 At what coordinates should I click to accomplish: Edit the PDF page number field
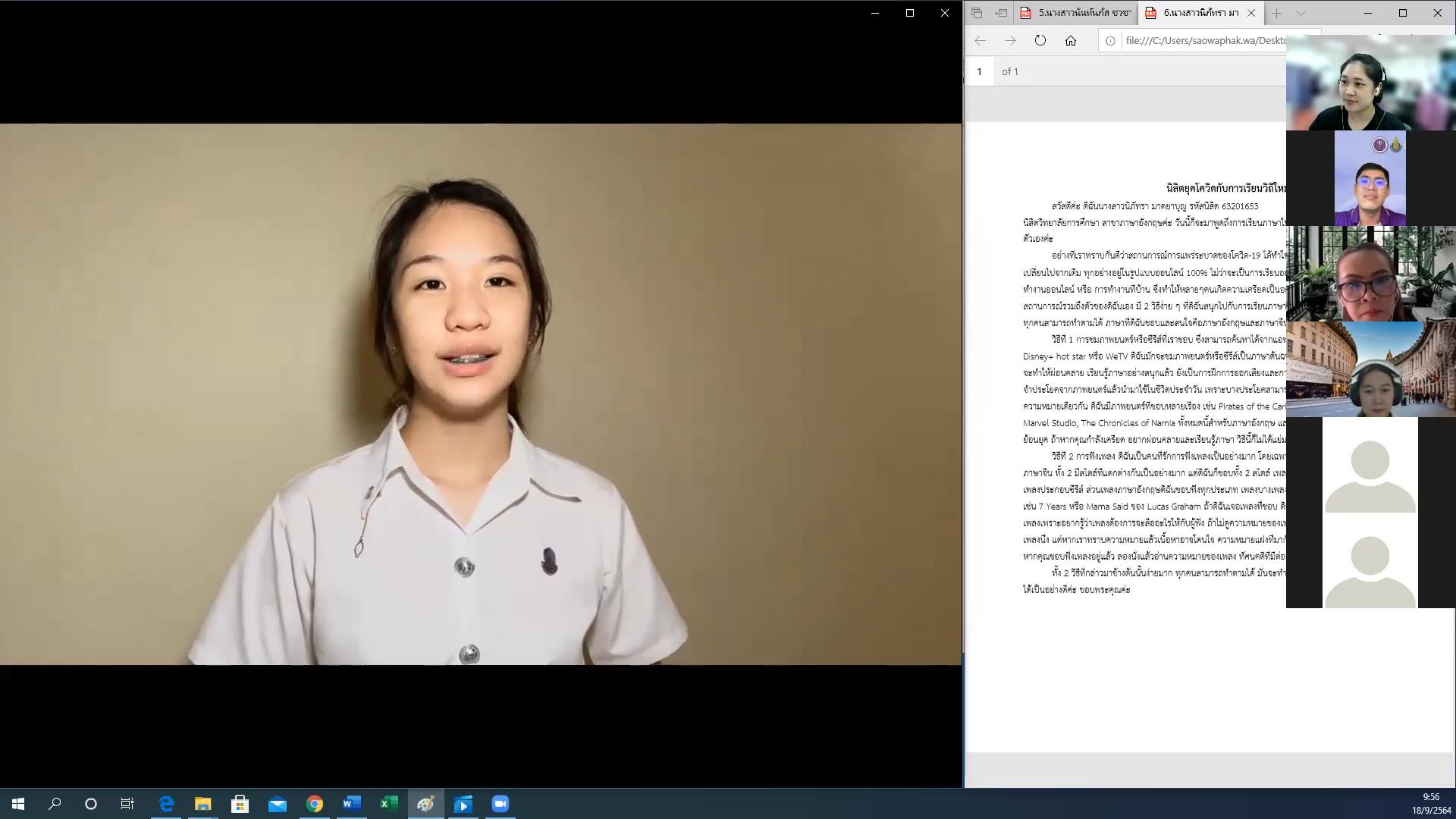(980, 71)
